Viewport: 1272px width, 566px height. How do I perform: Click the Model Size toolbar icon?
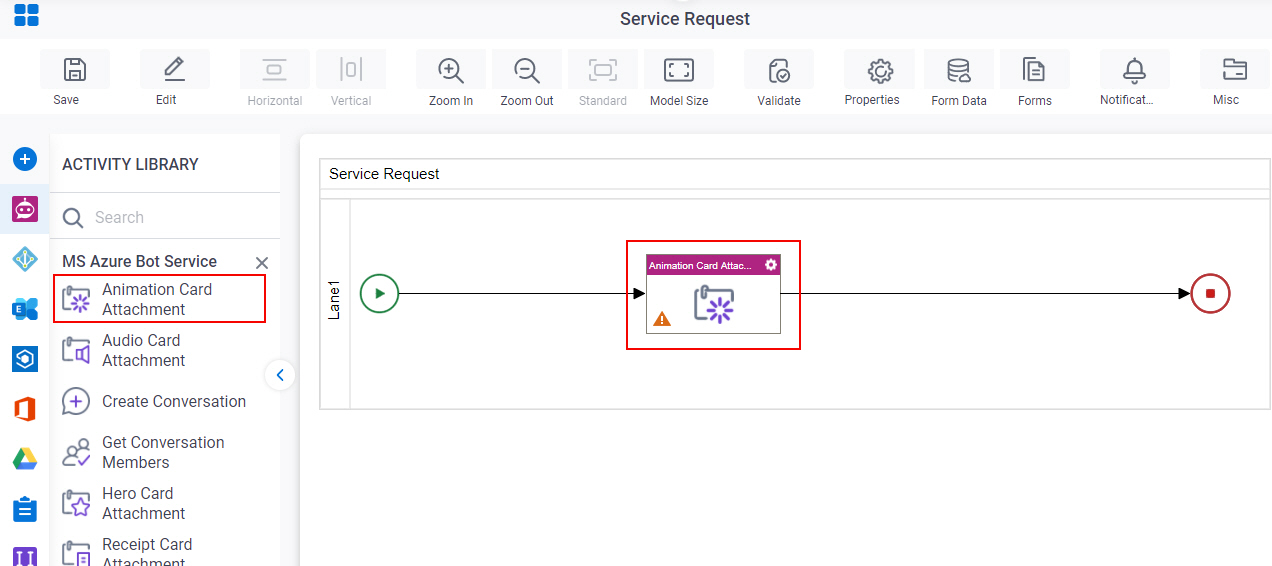tap(679, 69)
